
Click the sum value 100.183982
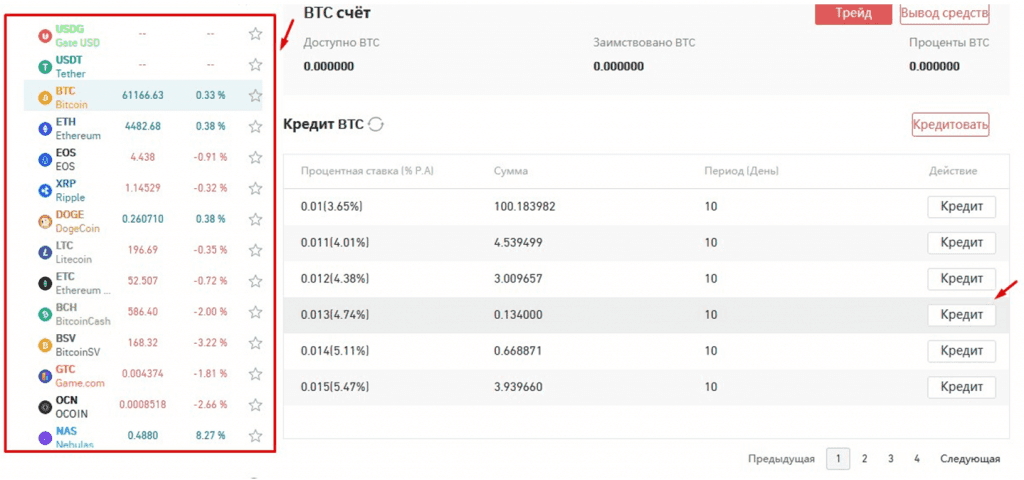(525, 207)
